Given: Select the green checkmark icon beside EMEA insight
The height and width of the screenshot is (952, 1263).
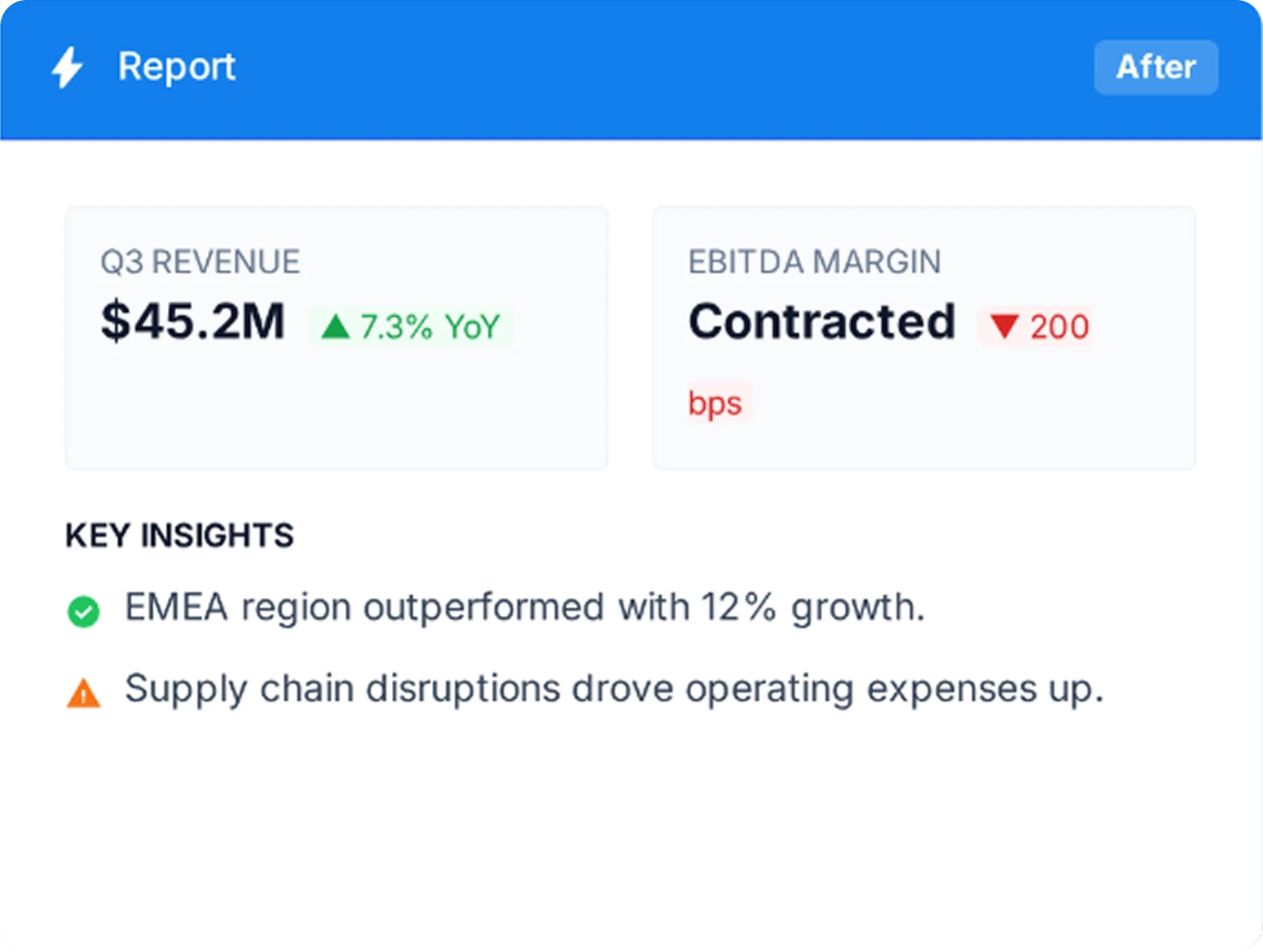Looking at the screenshot, I should tap(84, 610).
